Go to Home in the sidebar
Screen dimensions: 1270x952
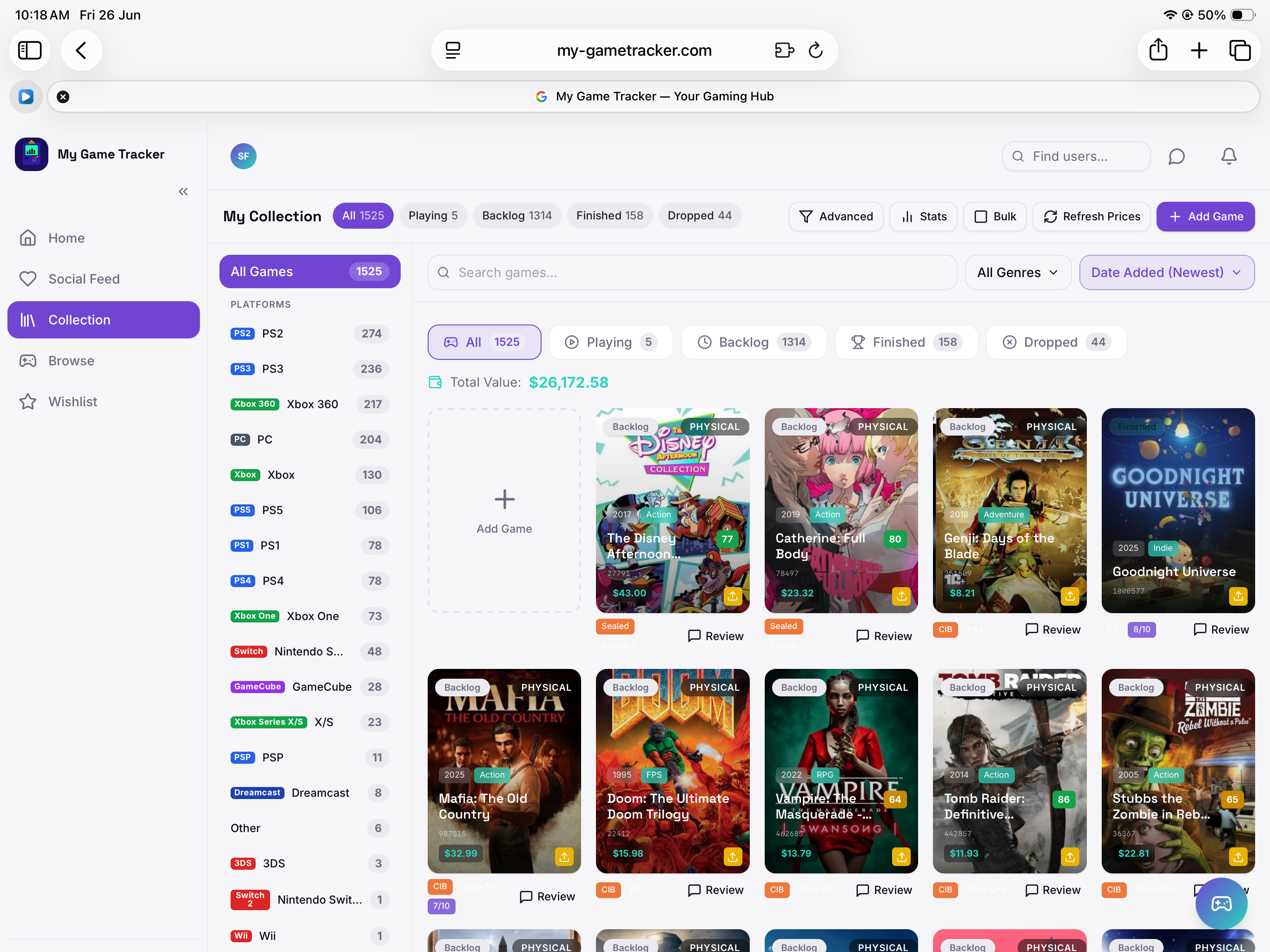[103, 238]
